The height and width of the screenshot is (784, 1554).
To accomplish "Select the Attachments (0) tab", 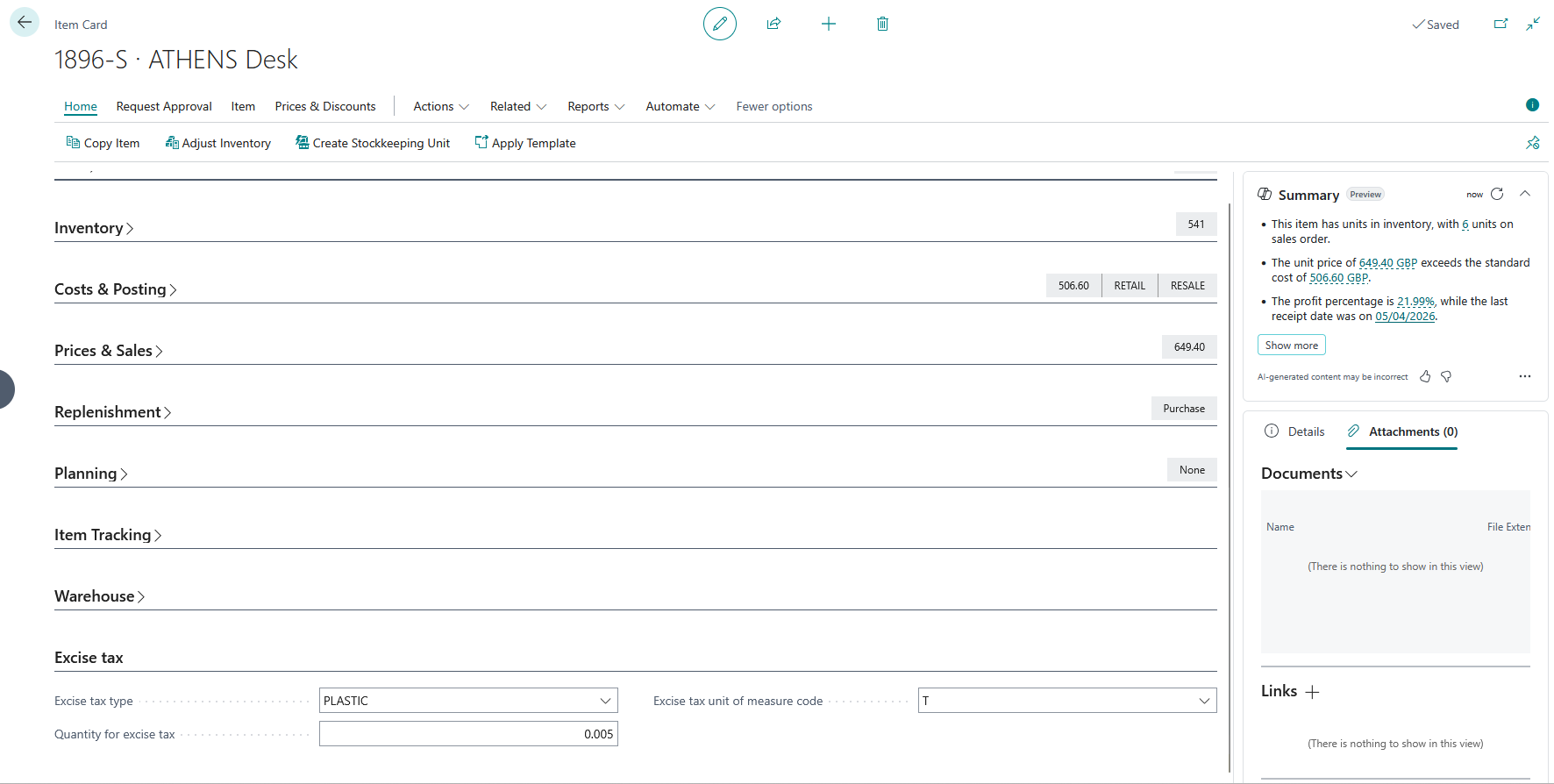I will coord(1401,431).
